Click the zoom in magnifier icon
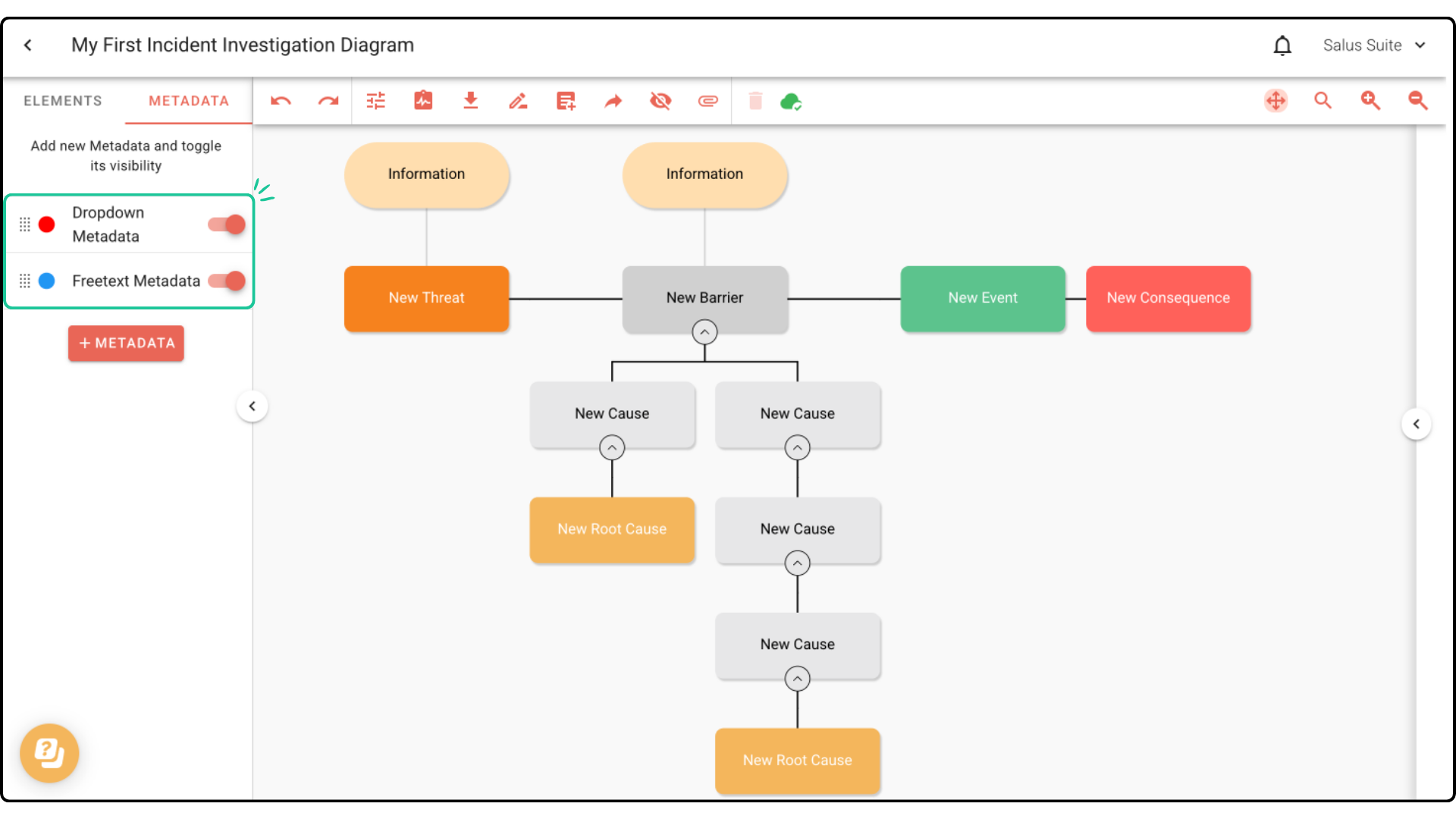The height and width of the screenshot is (819, 1456). pyautogui.click(x=1370, y=100)
